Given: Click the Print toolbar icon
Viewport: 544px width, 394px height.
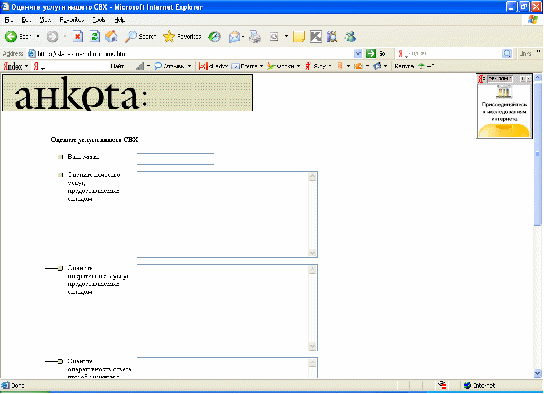Looking at the screenshot, I should (255, 37).
